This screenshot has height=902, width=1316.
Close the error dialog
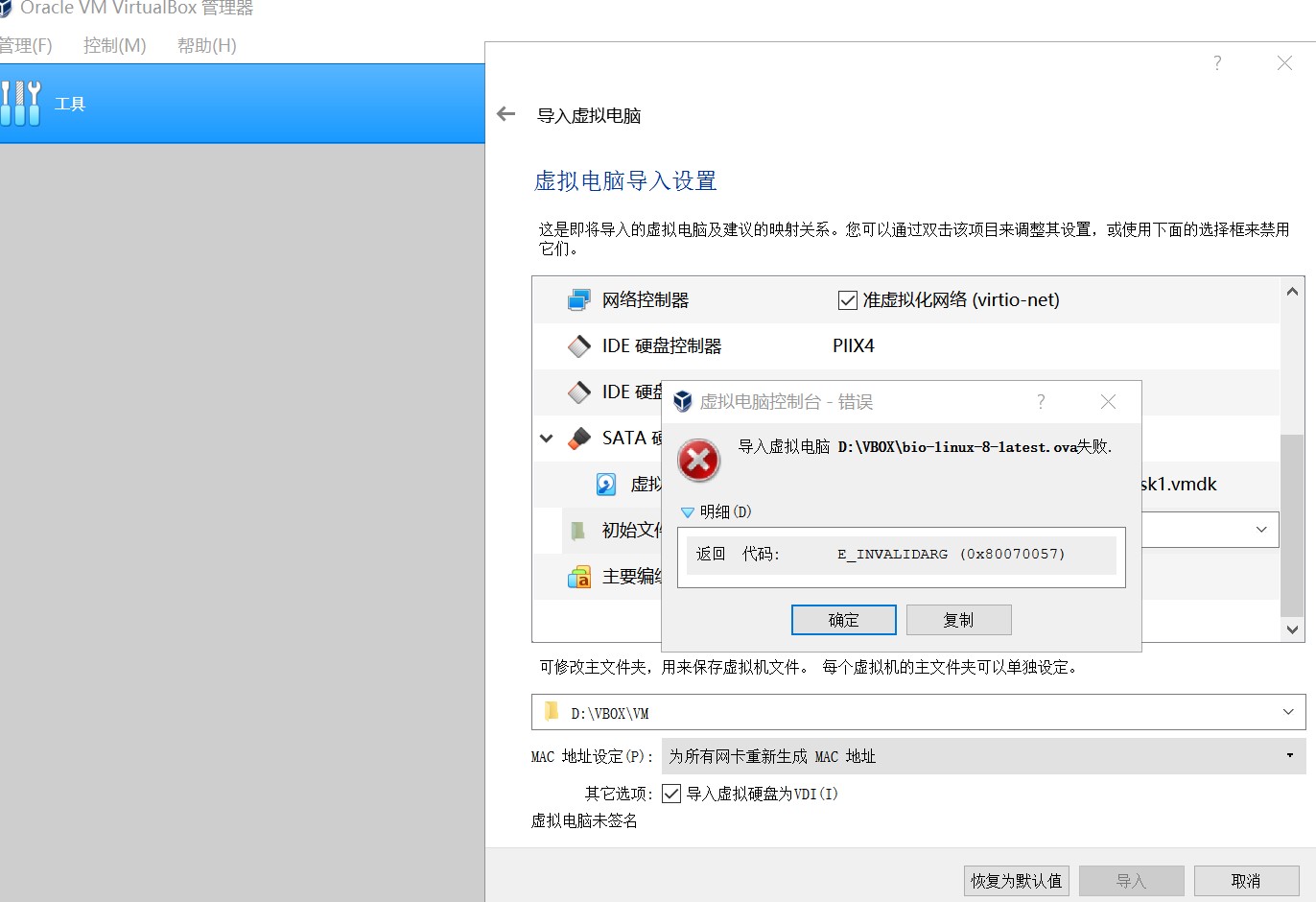pos(1108,401)
